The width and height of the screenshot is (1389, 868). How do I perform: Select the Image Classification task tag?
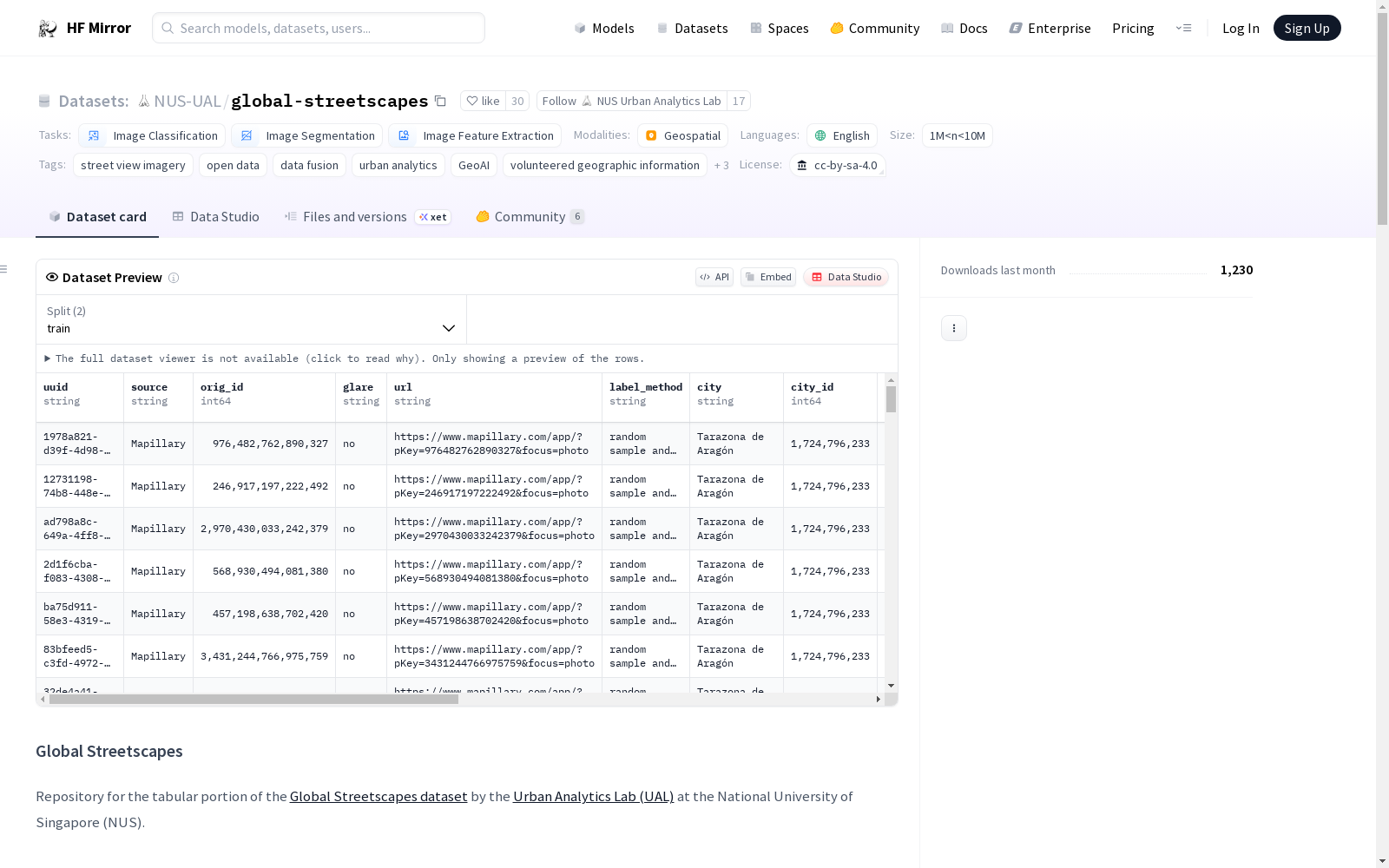[152, 135]
